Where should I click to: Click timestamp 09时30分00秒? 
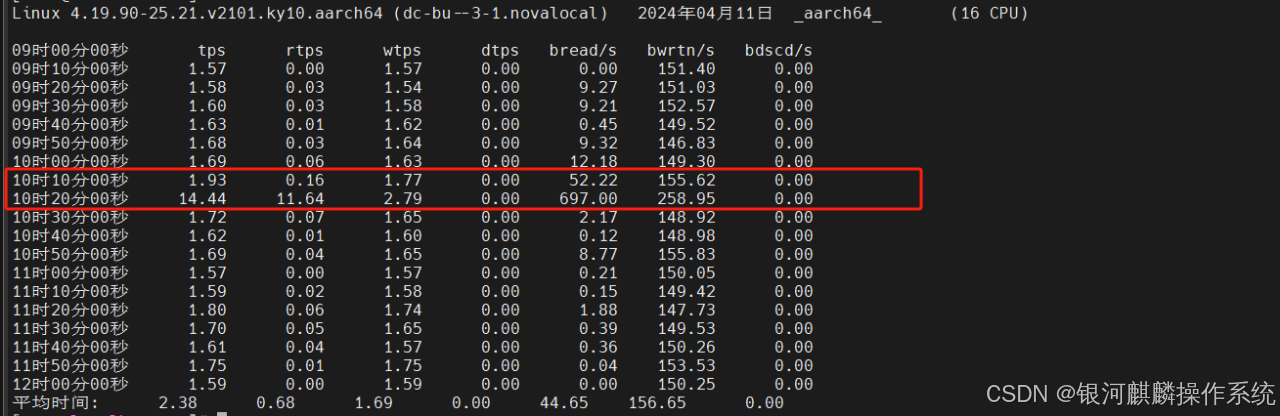pos(70,106)
